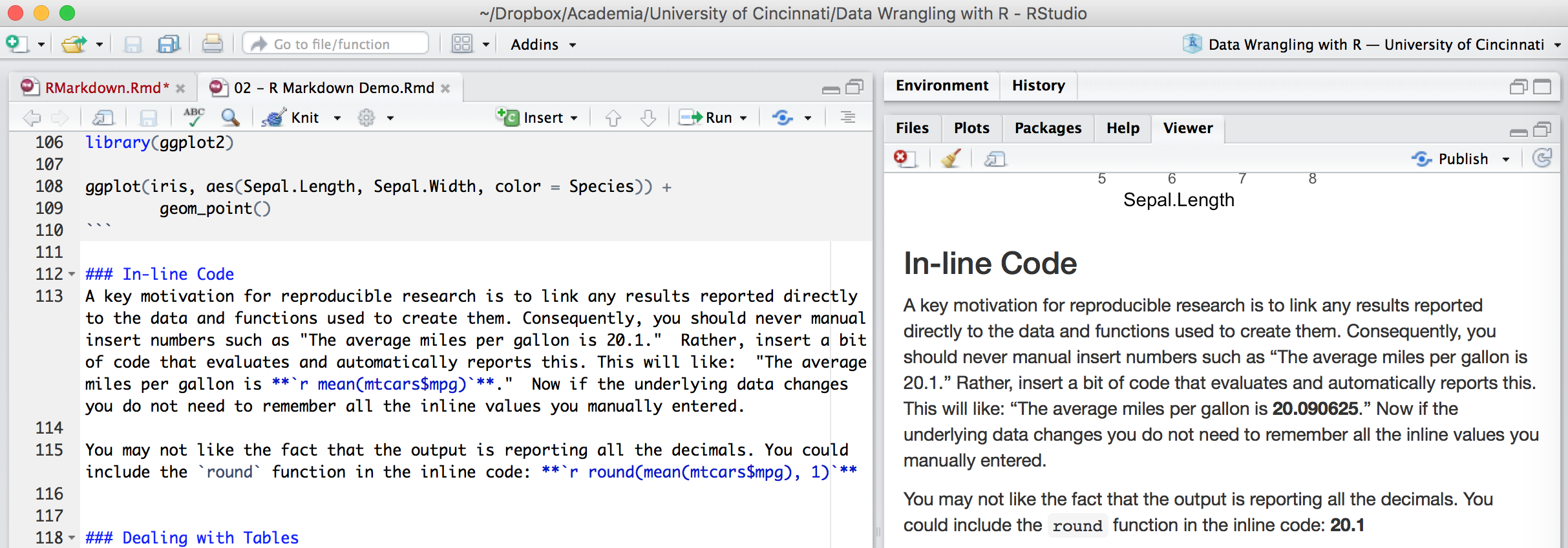This screenshot has width=1568, height=548.
Task: Open the Run dropdown arrow
Action: pyautogui.click(x=743, y=118)
